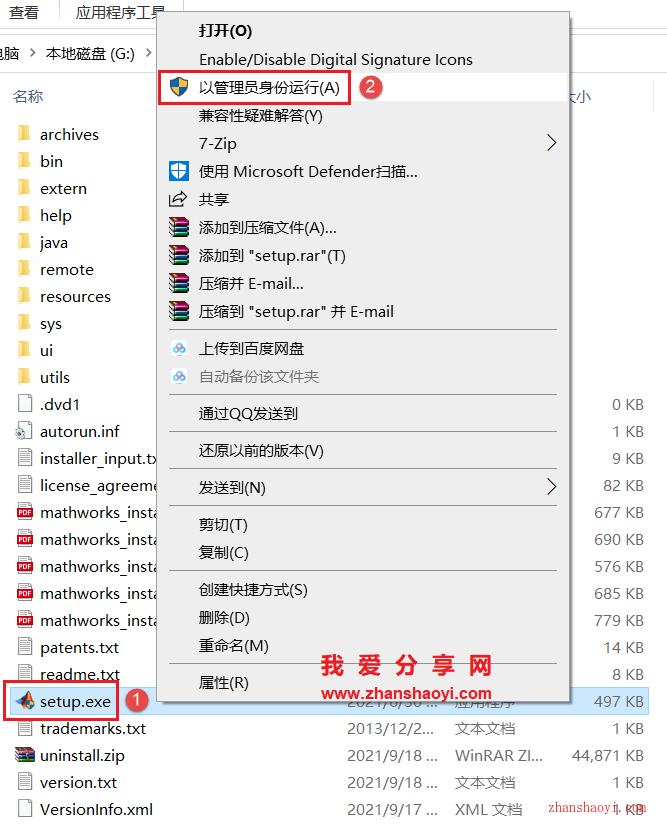Click the WinRAR icon beside 压缩并 E-mail...
This screenshot has width=667, height=824.
point(179,284)
